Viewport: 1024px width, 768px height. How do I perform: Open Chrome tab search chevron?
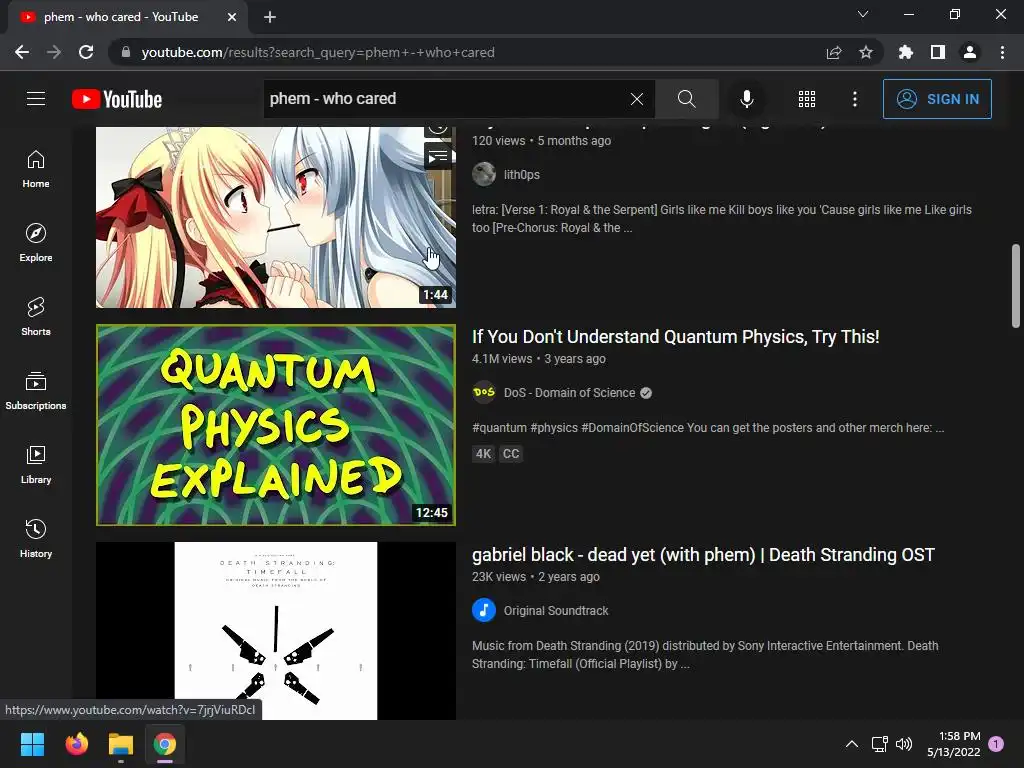click(x=863, y=14)
